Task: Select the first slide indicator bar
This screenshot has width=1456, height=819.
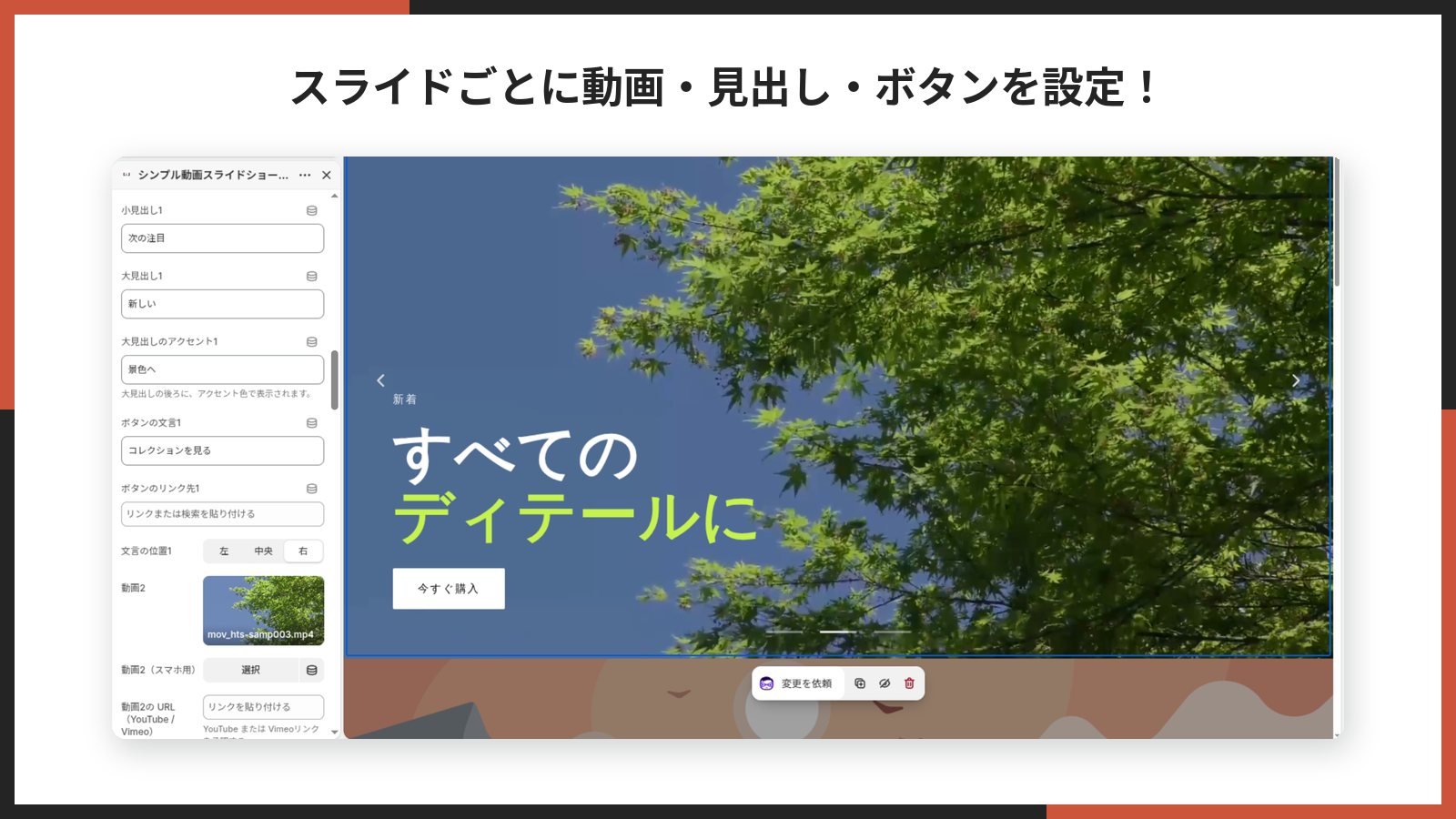Action: point(784,632)
